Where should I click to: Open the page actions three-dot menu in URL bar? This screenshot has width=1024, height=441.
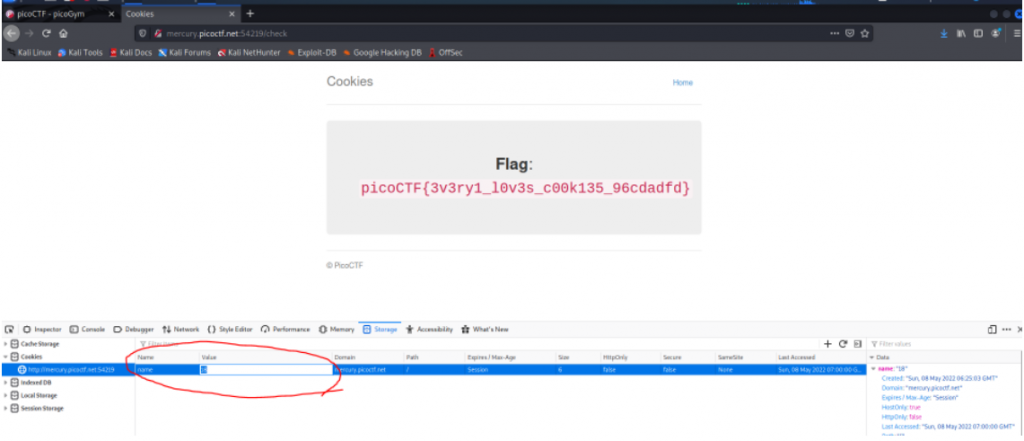[x=835, y=33]
